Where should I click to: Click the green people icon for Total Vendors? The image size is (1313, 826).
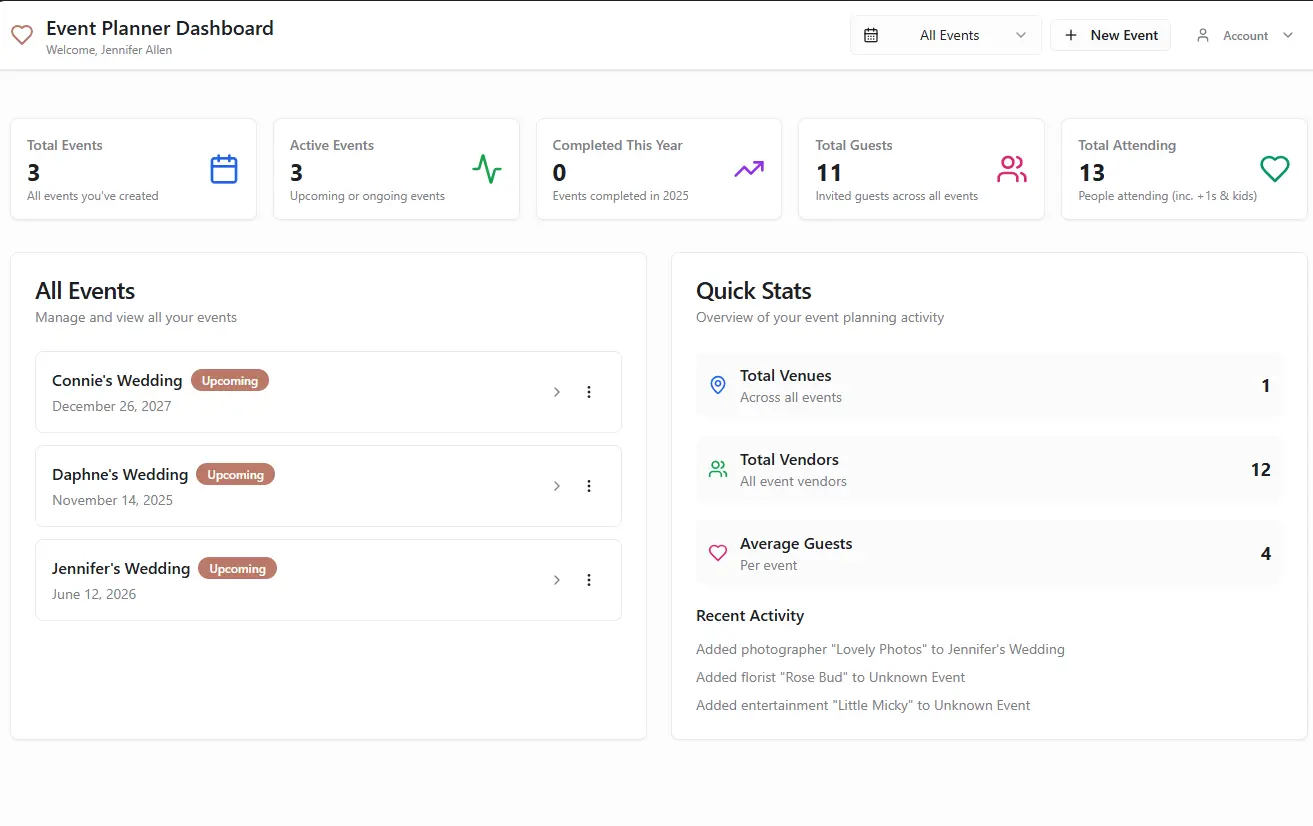point(717,469)
